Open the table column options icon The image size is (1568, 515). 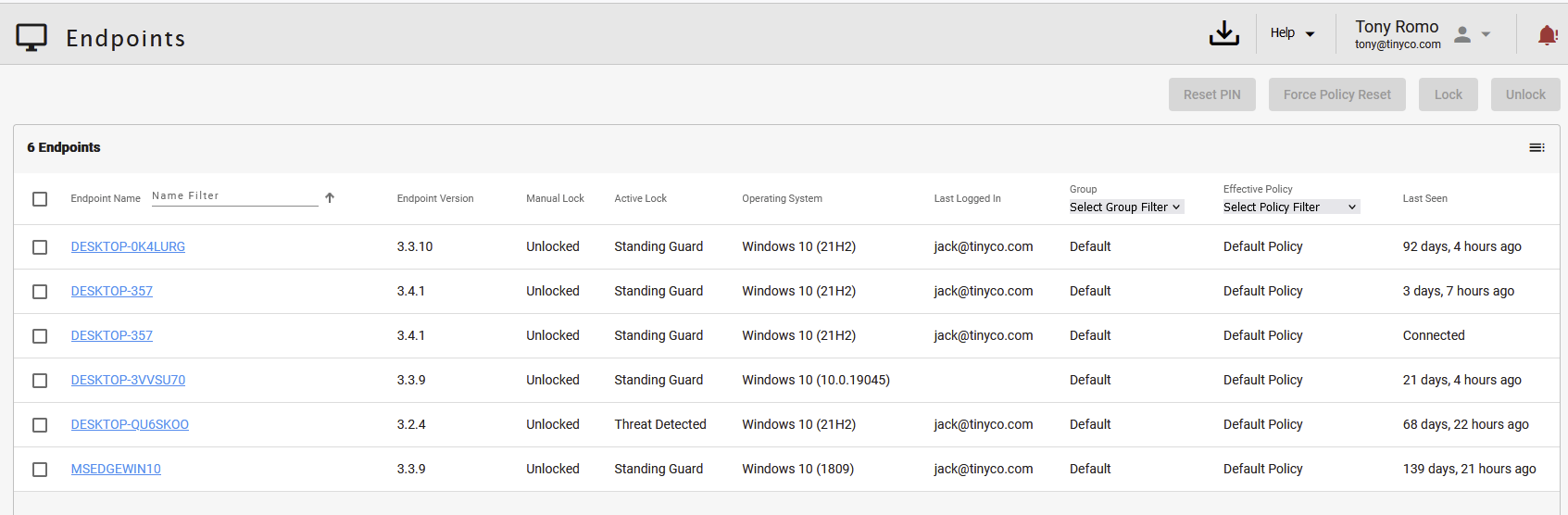pyautogui.click(x=1537, y=148)
